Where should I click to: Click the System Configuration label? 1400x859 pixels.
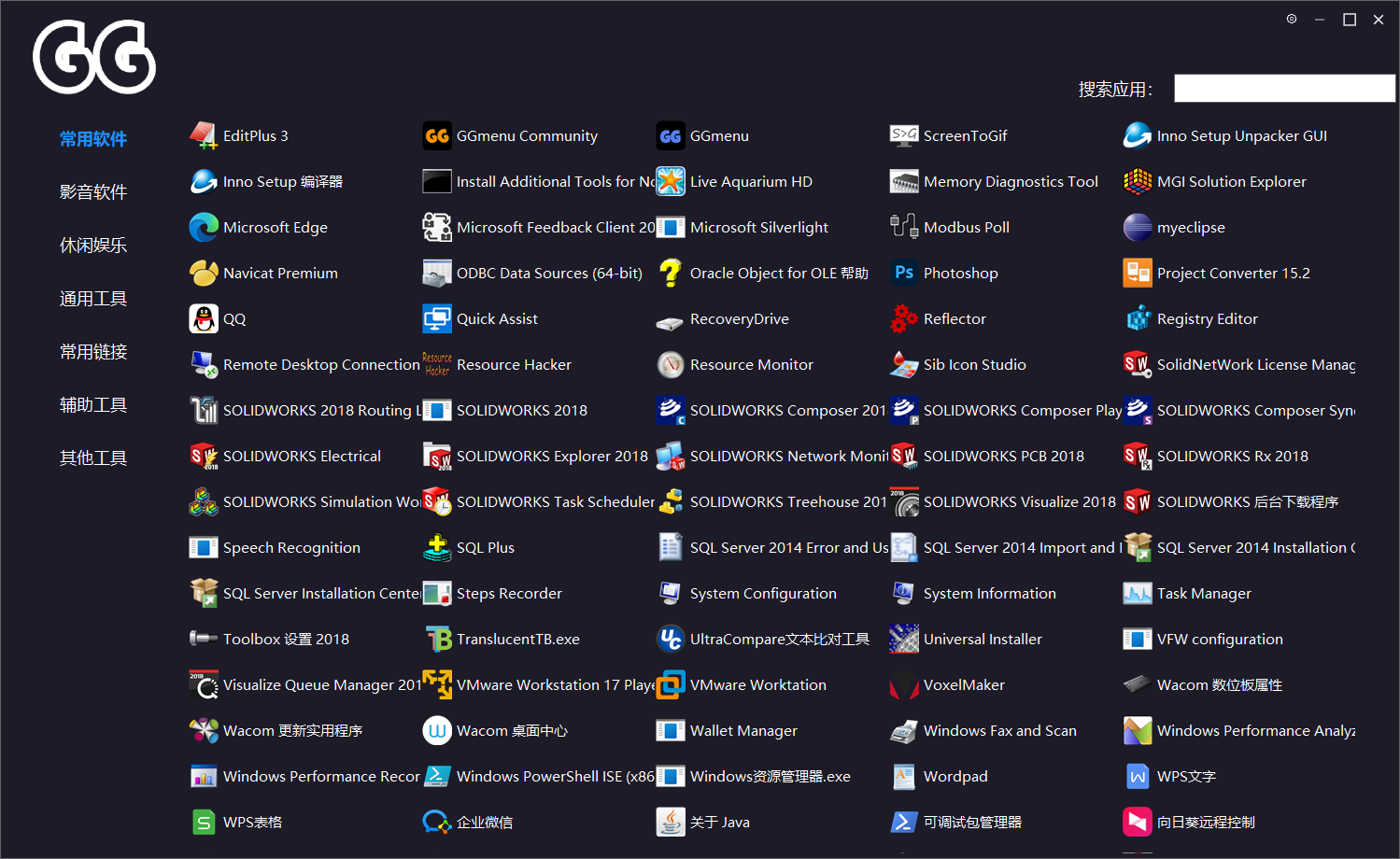[x=763, y=594]
